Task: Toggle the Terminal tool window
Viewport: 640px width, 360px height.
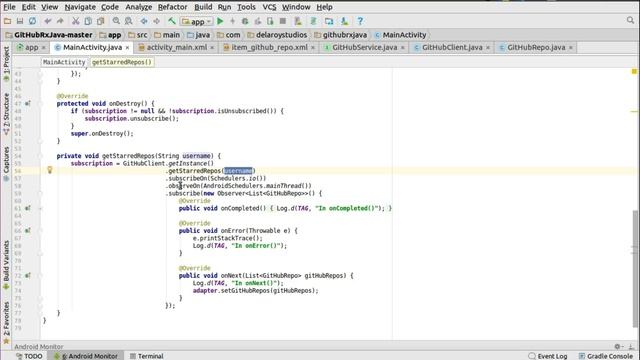Action: tap(147, 356)
